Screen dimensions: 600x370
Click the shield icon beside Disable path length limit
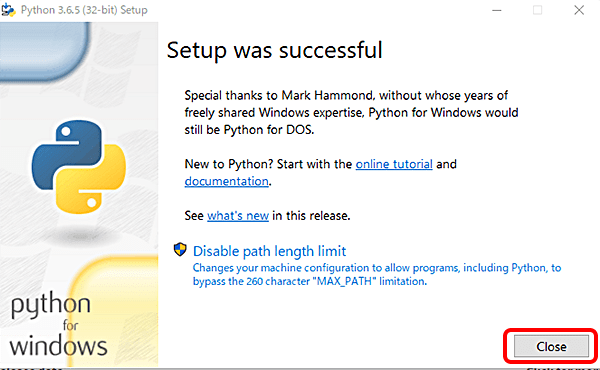[180, 249]
